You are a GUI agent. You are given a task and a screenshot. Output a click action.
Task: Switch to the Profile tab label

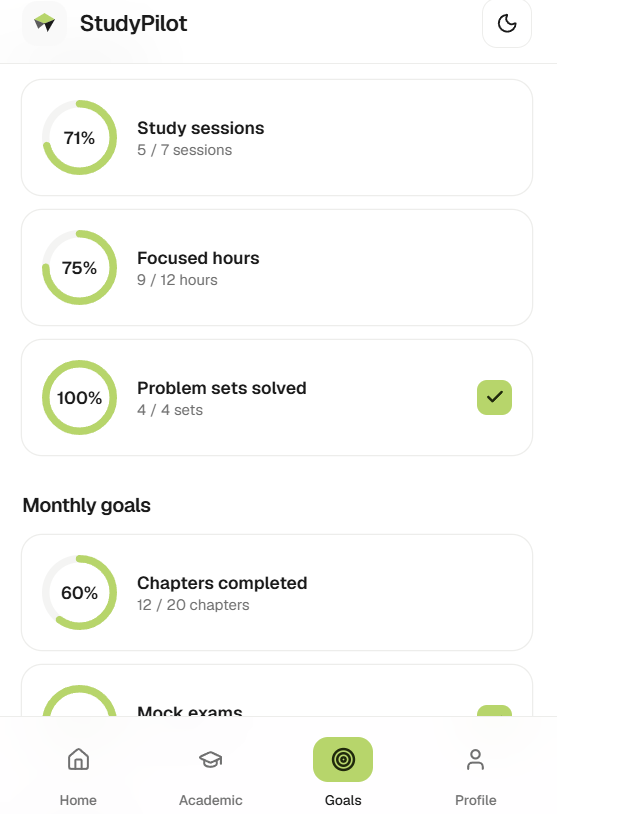coord(475,800)
